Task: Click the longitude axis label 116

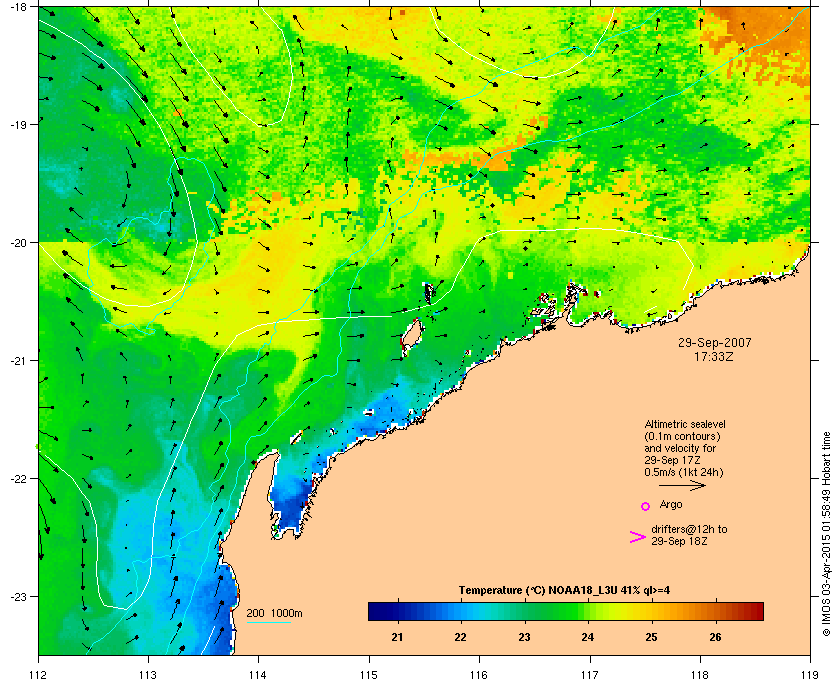Action: [479, 675]
